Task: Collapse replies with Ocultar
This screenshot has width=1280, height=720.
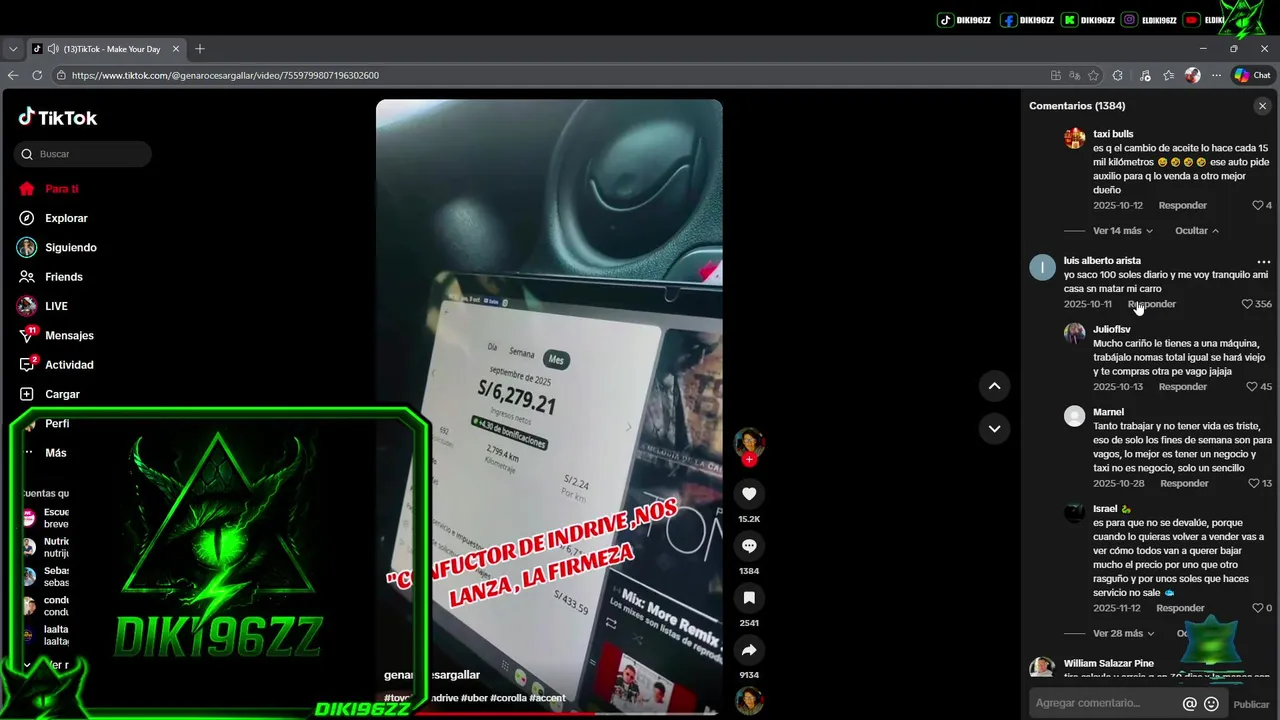Action: pos(1197,231)
